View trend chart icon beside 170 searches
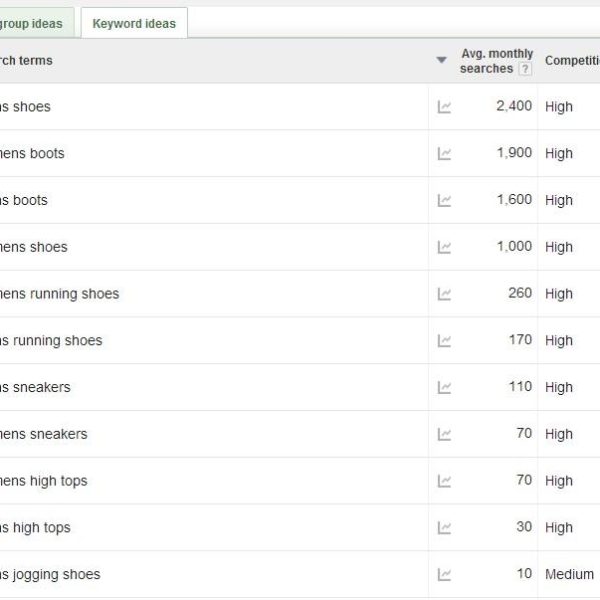Screen dimensions: 600x600 click(x=444, y=341)
